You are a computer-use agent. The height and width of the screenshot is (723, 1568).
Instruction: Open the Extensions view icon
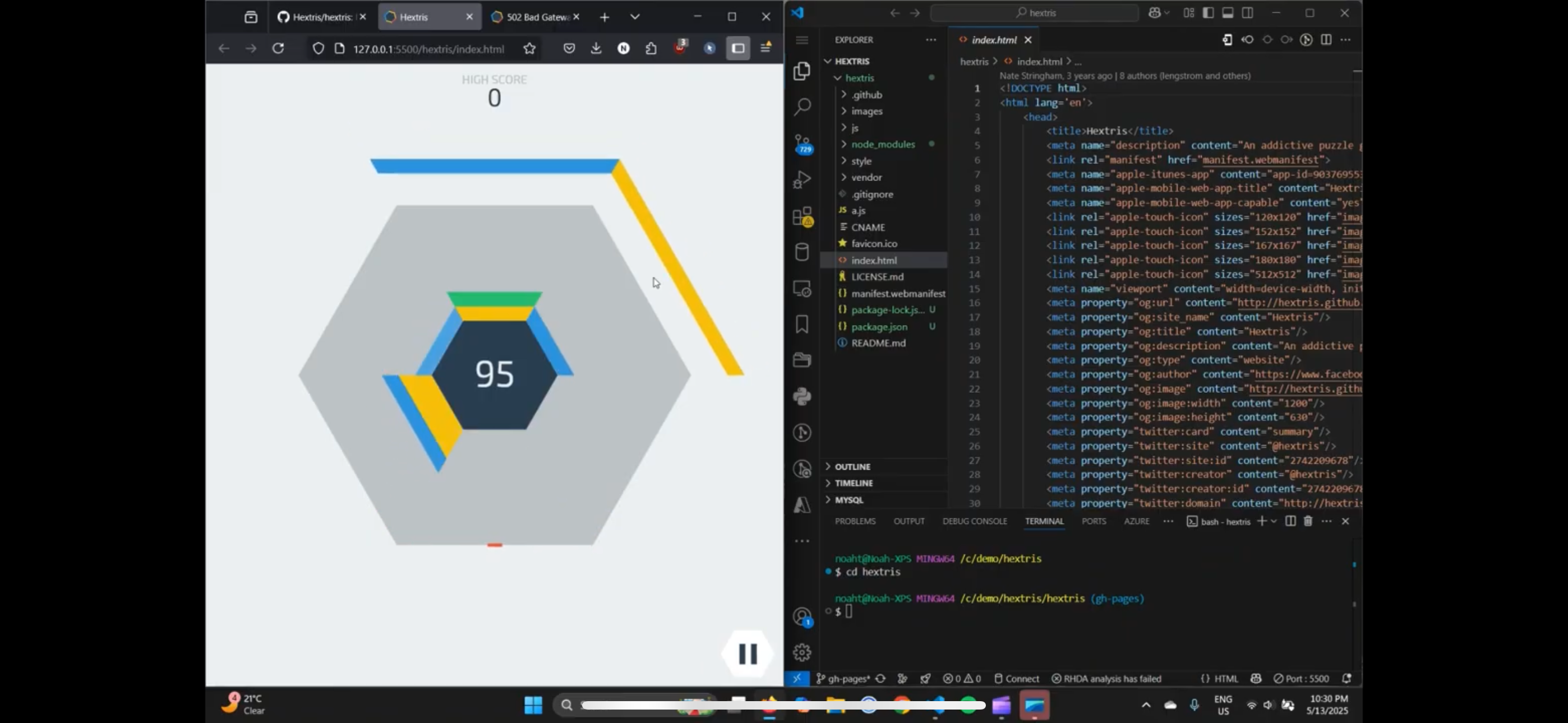(x=803, y=216)
